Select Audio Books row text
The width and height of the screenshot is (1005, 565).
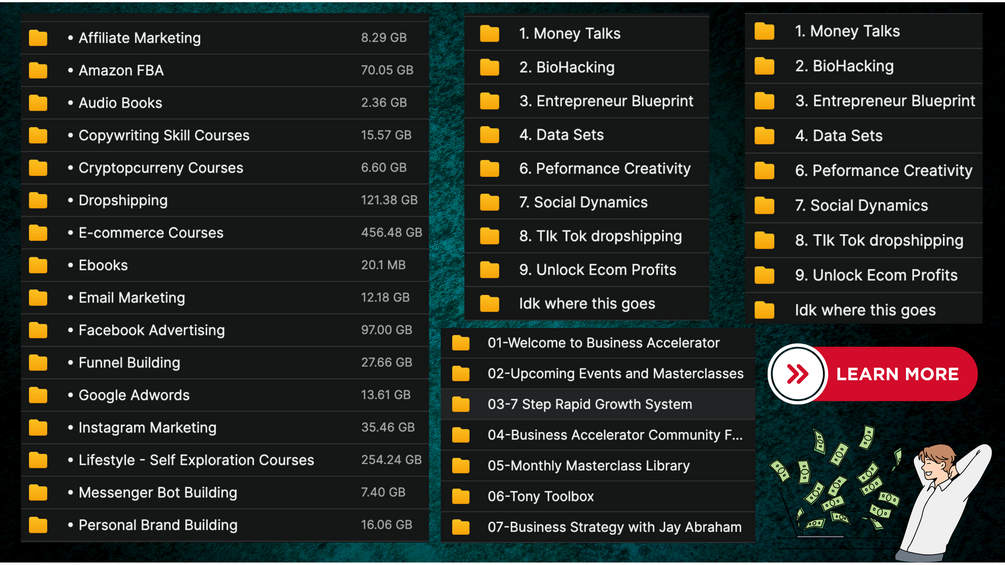pyautogui.click(x=120, y=102)
